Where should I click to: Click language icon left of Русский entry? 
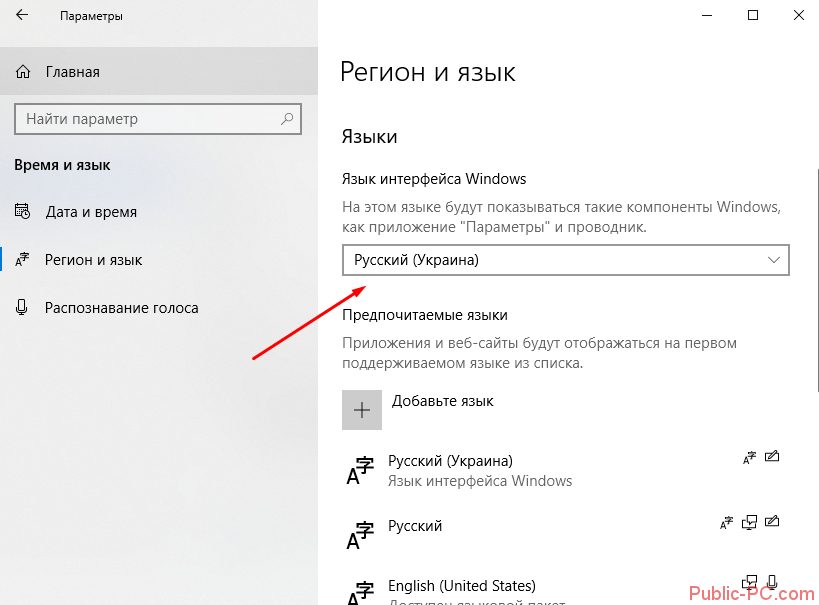point(360,536)
